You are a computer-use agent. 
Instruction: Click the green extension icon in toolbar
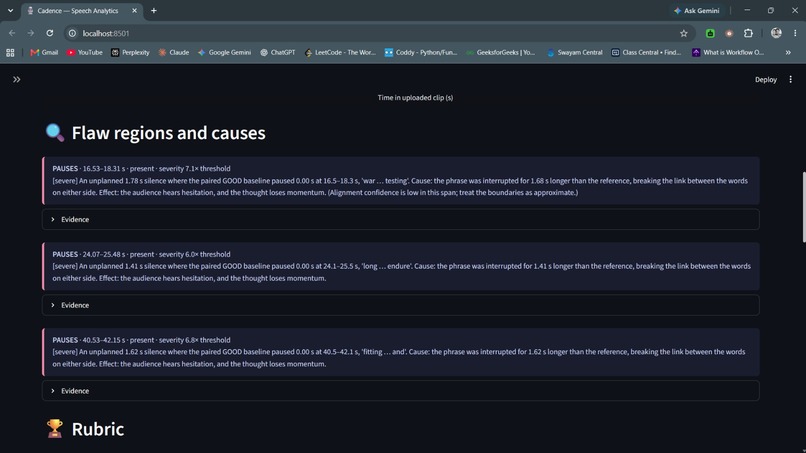pos(710,33)
